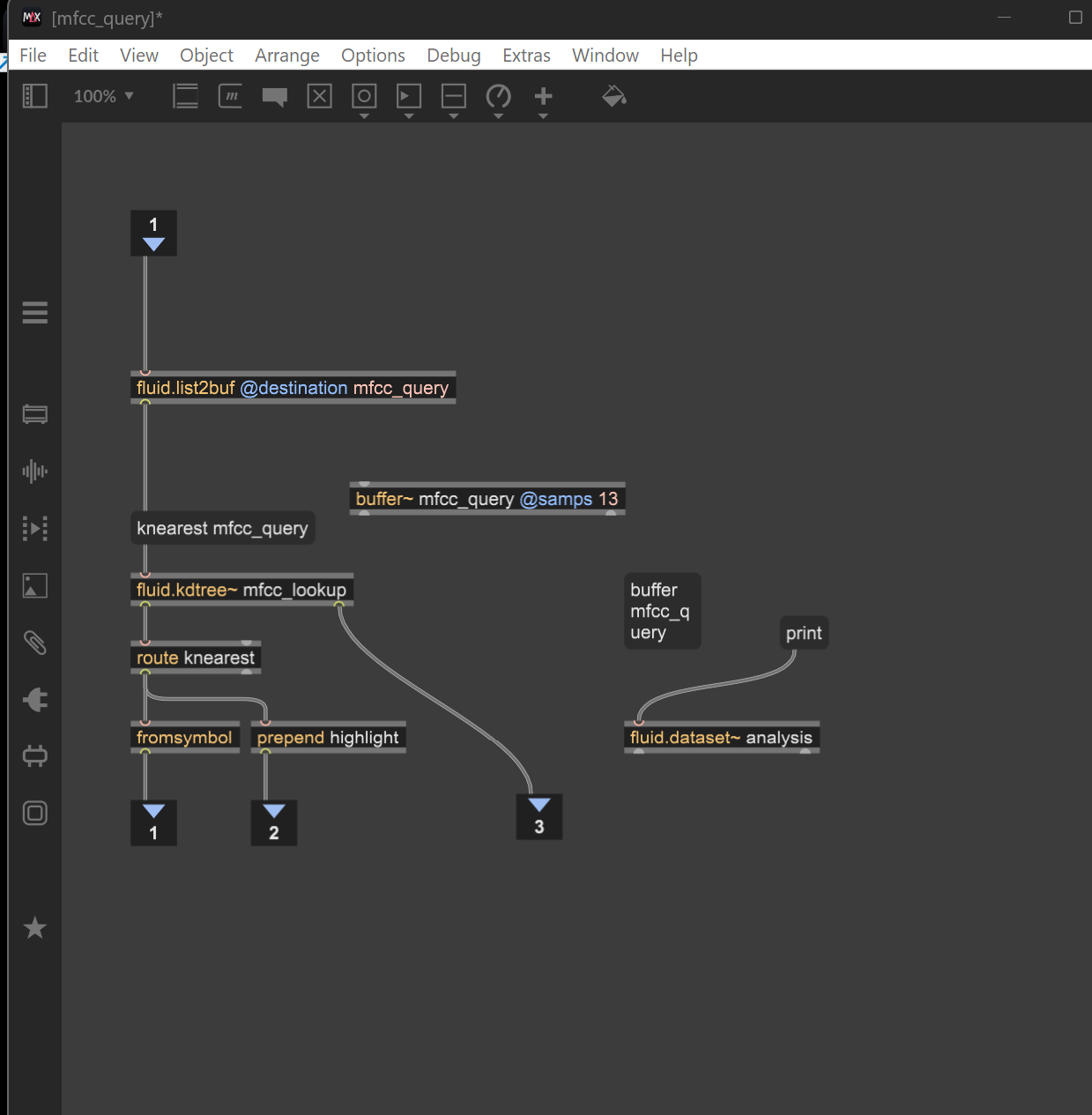
Task: Open the Debug menu
Action: [454, 56]
